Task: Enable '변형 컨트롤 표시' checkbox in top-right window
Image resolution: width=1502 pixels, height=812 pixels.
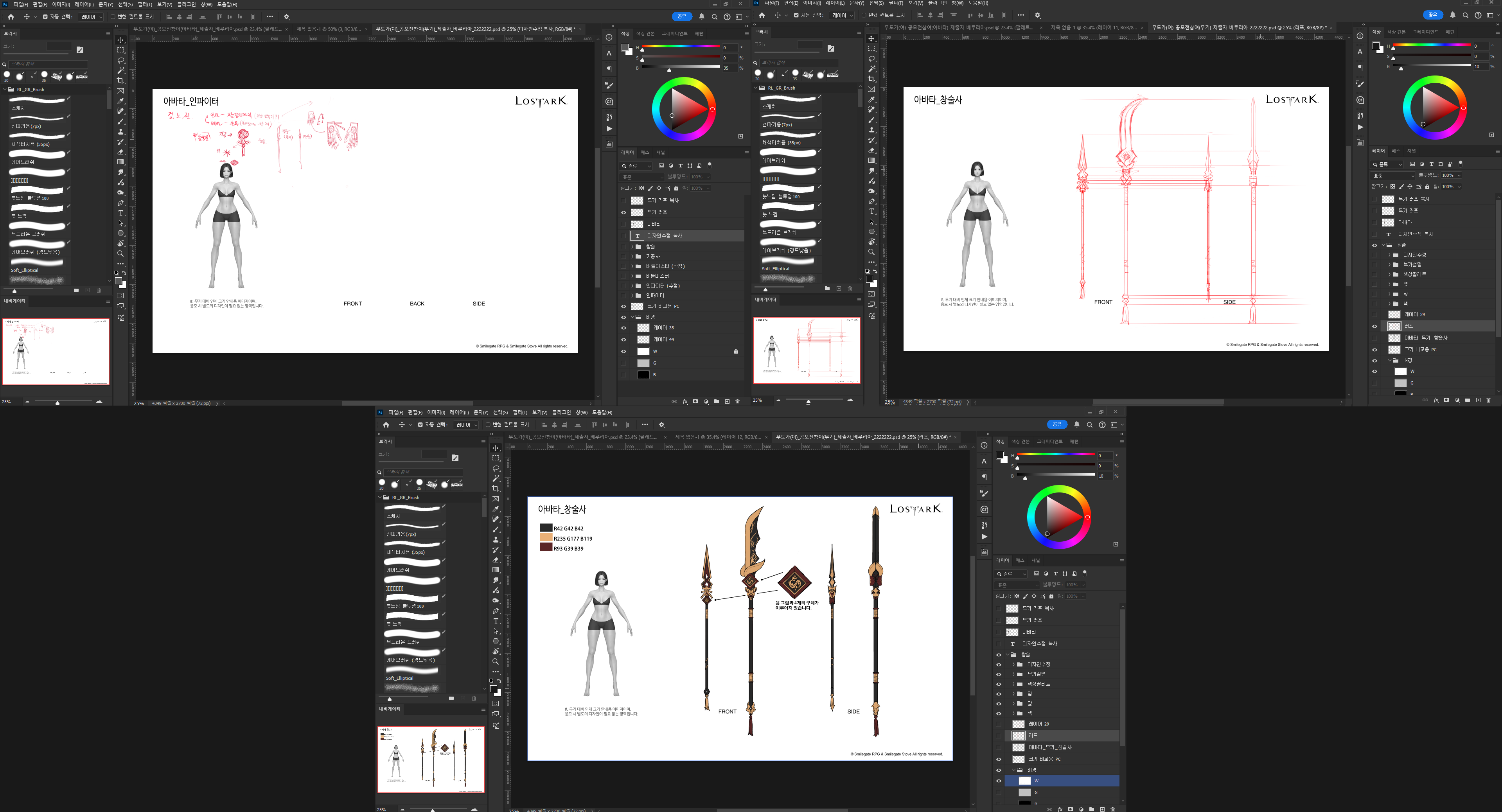Action: [x=864, y=15]
